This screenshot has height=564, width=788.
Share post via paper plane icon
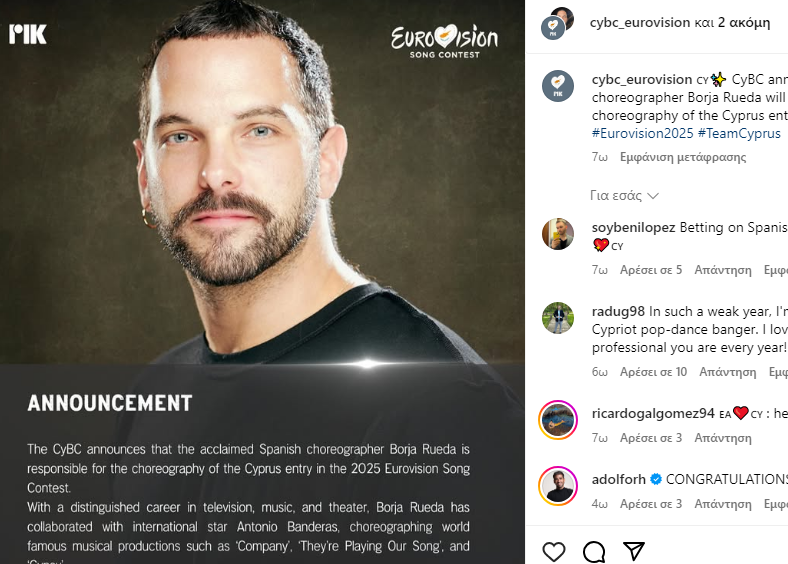[634, 551]
